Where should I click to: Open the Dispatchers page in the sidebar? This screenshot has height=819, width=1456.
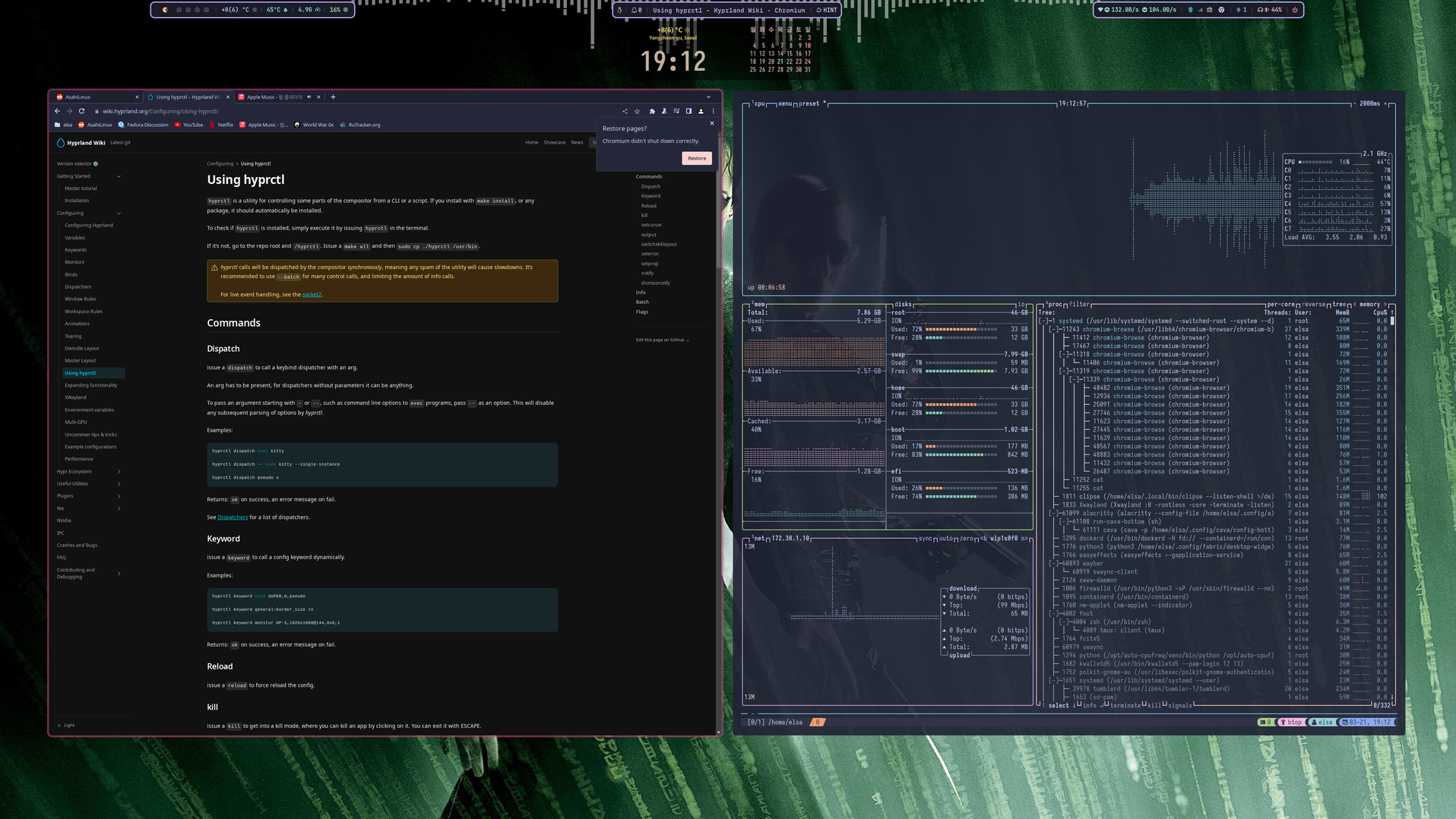pyautogui.click(x=78, y=286)
